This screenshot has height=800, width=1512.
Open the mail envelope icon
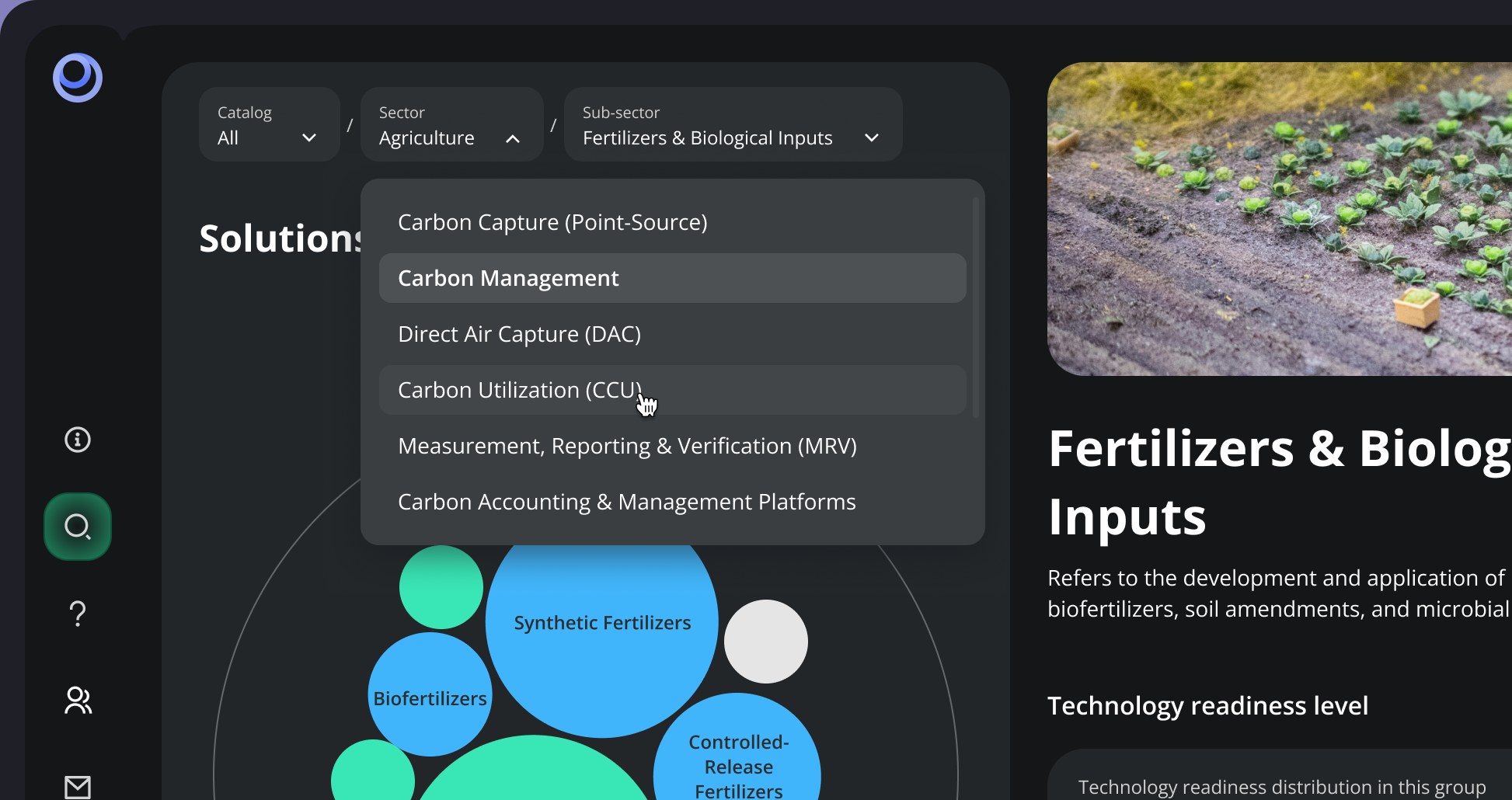coord(78,787)
